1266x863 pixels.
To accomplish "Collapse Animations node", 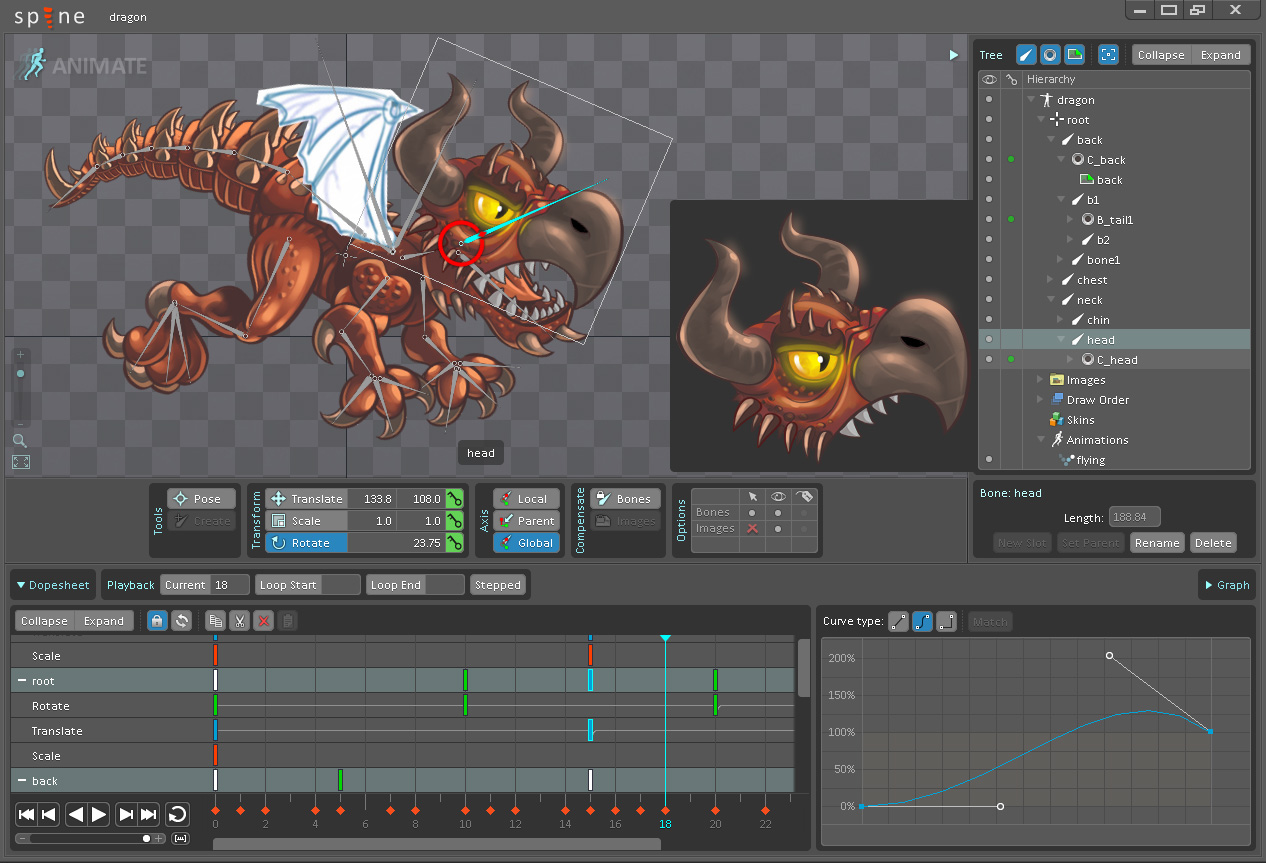I will pos(1041,439).
